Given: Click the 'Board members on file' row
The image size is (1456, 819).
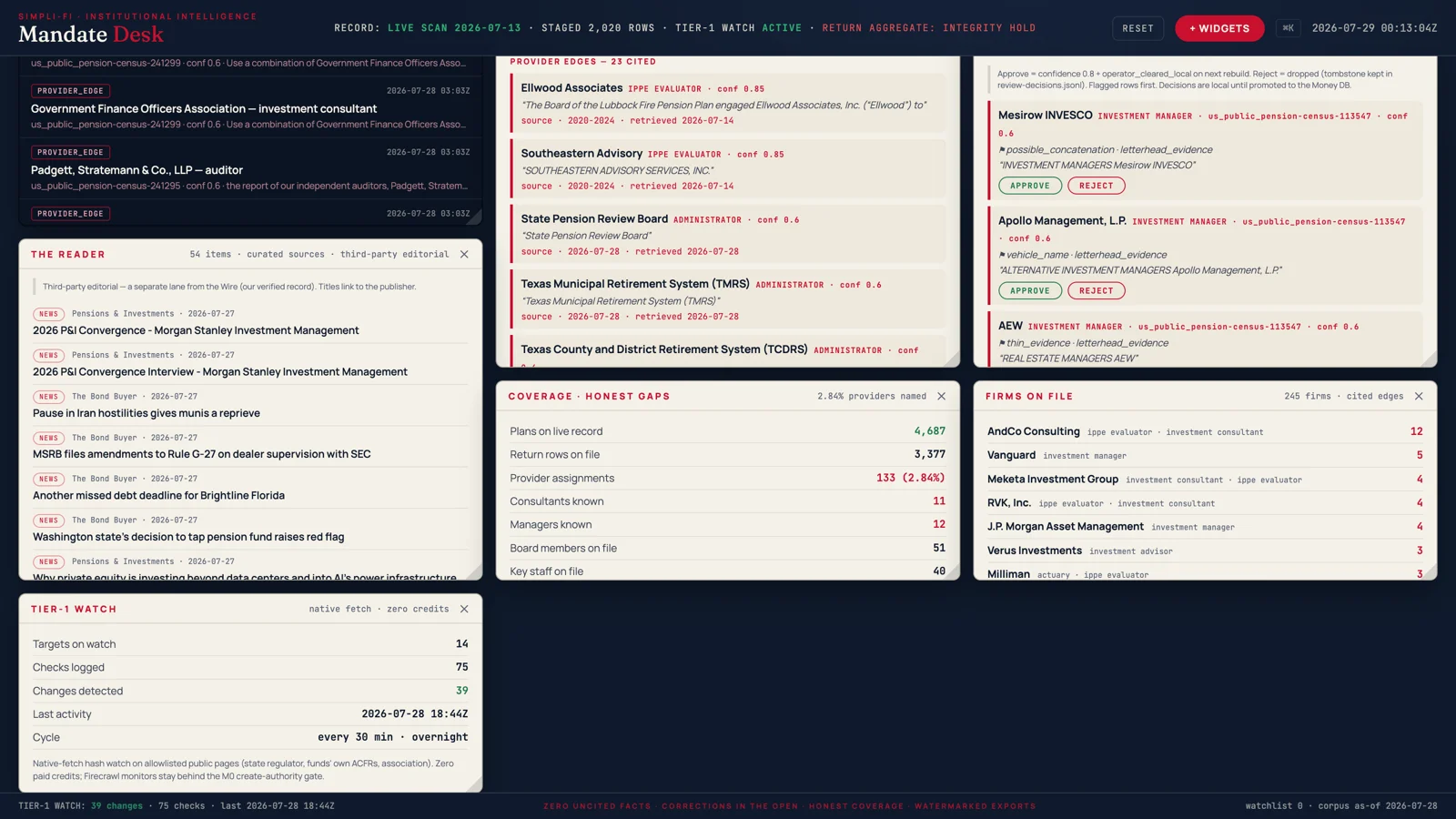Looking at the screenshot, I should (x=728, y=549).
